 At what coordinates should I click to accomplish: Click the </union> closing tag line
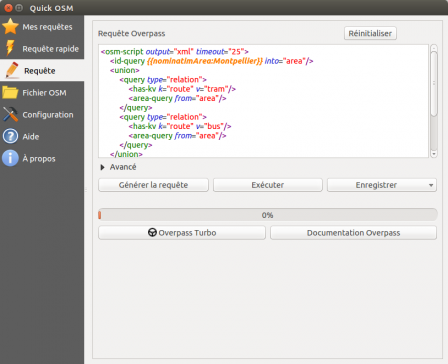click(126, 154)
